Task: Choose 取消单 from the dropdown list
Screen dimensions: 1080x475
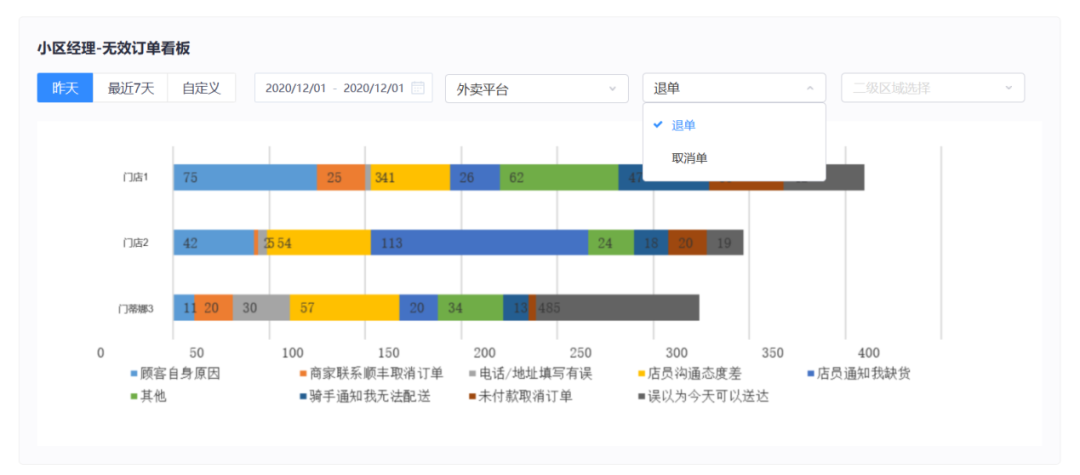Action: (x=689, y=158)
